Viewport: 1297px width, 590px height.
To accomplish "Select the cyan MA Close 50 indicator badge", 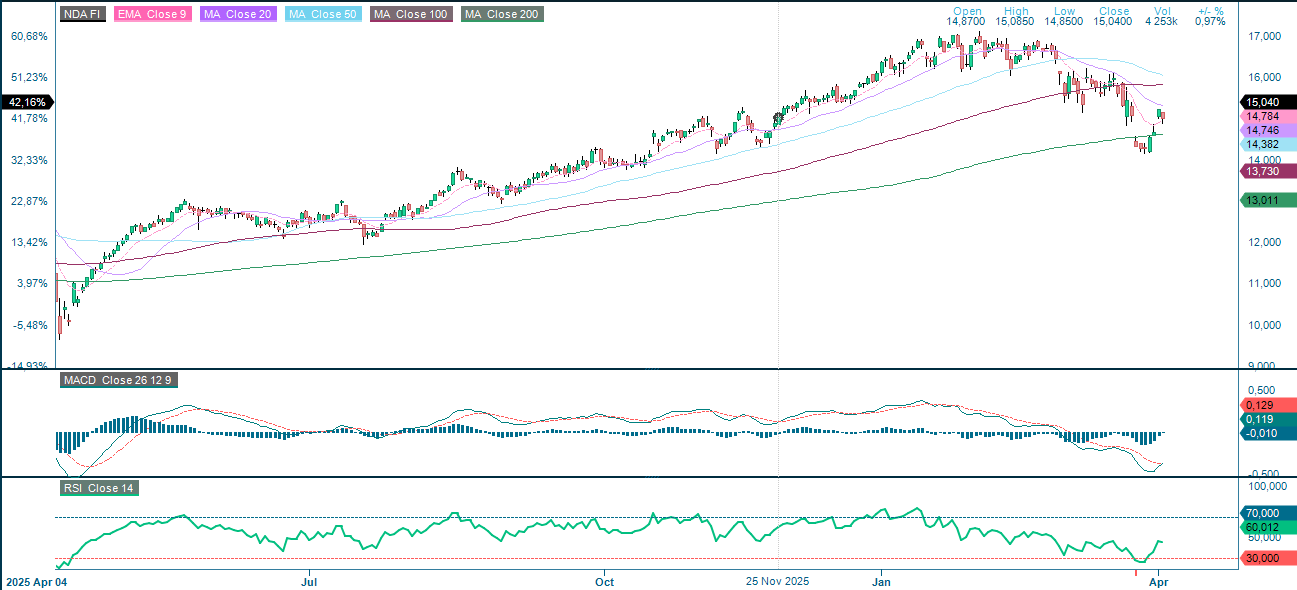I will pos(323,14).
